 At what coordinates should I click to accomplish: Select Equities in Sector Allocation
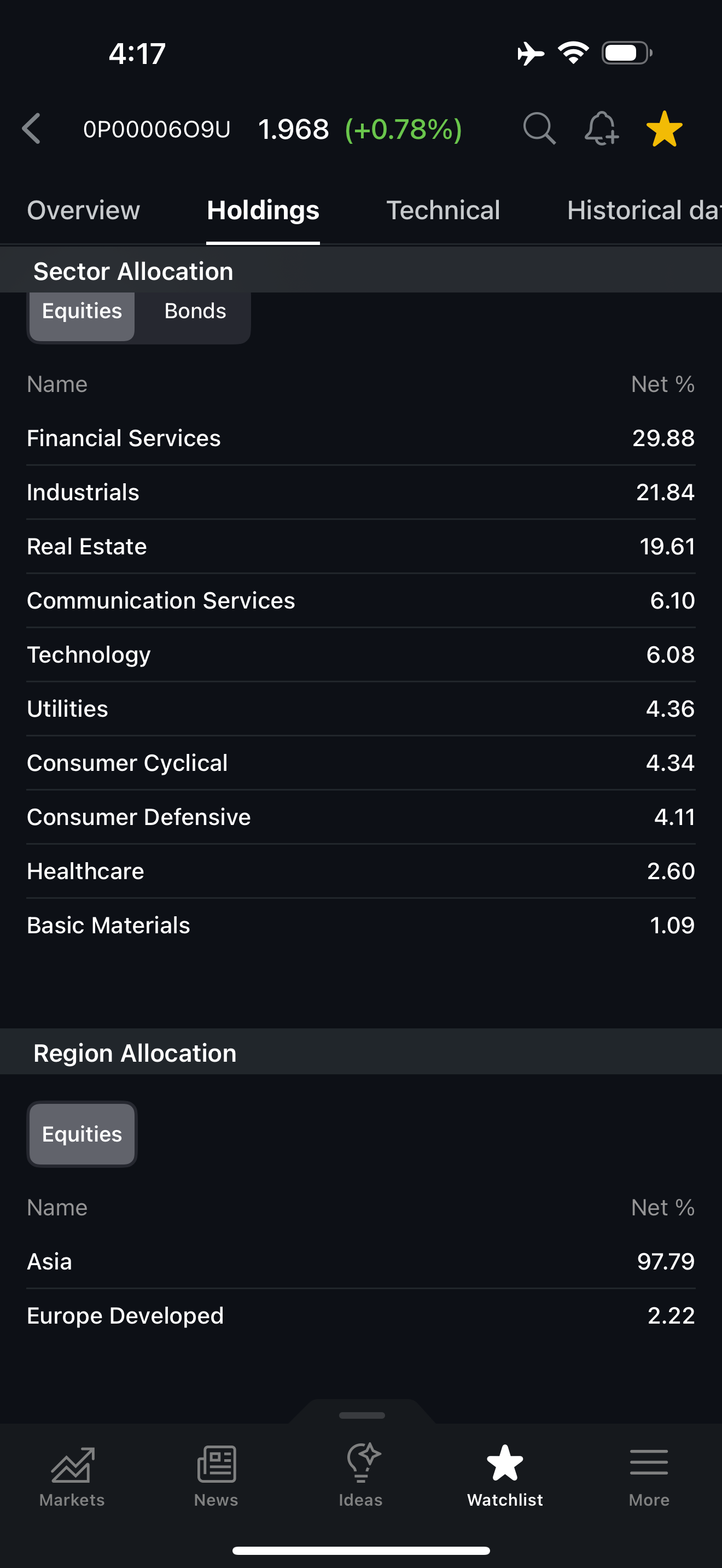click(82, 311)
